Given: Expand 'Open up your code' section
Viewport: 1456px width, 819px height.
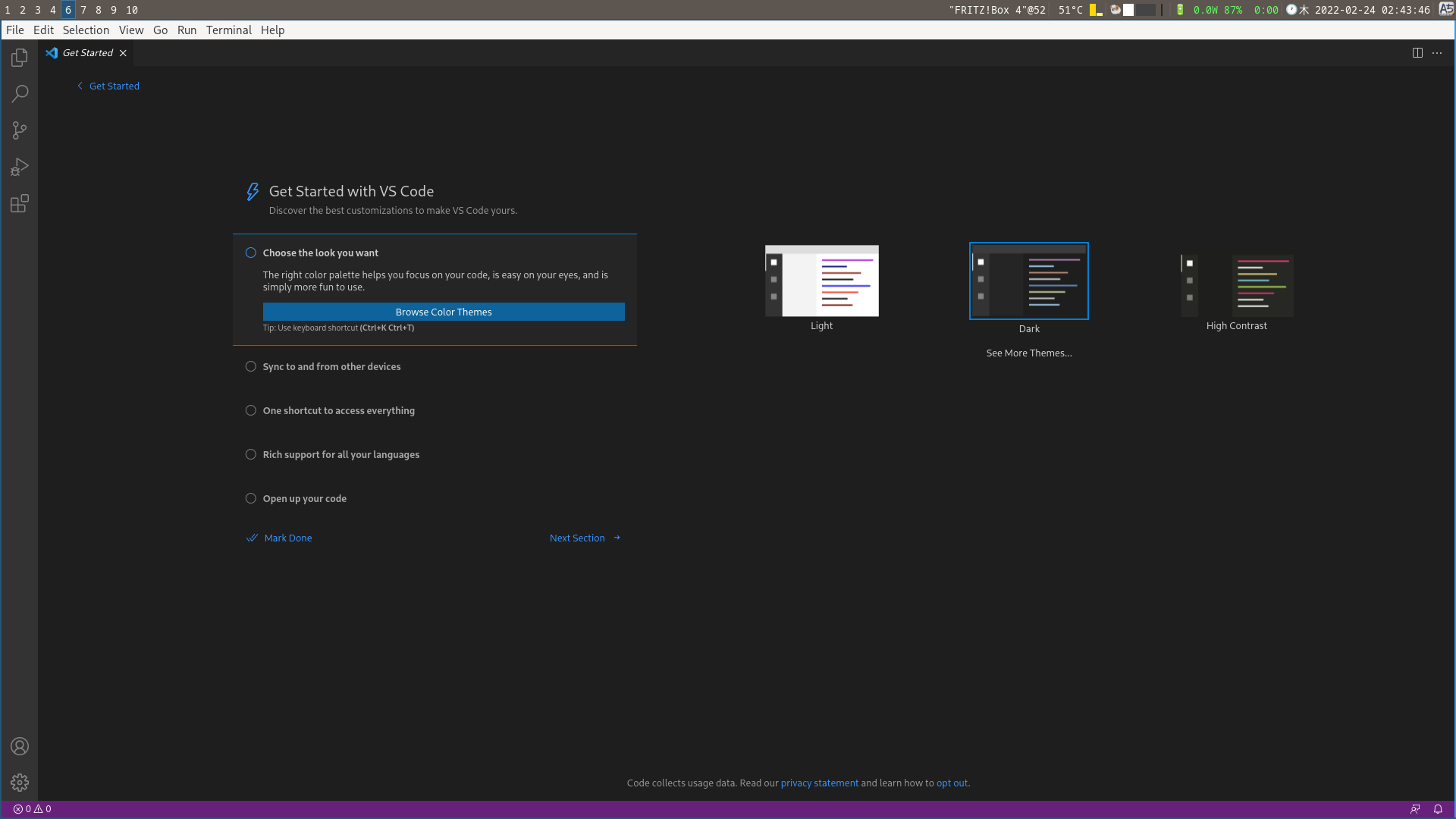Looking at the screenshot, I should point(304,498).
